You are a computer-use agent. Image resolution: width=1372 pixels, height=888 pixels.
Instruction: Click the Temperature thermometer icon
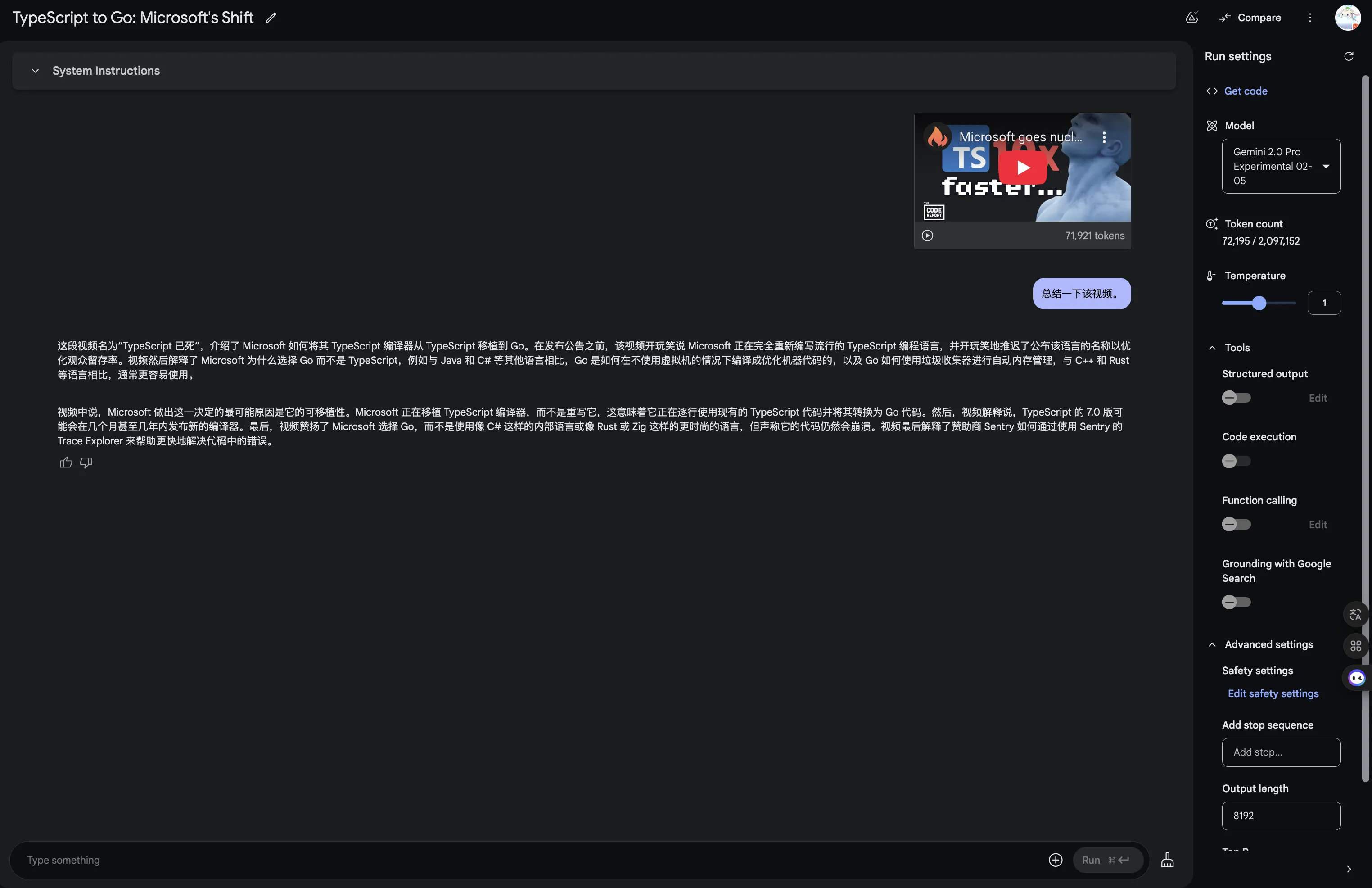pyautogui.click(x=1211, y=276)
